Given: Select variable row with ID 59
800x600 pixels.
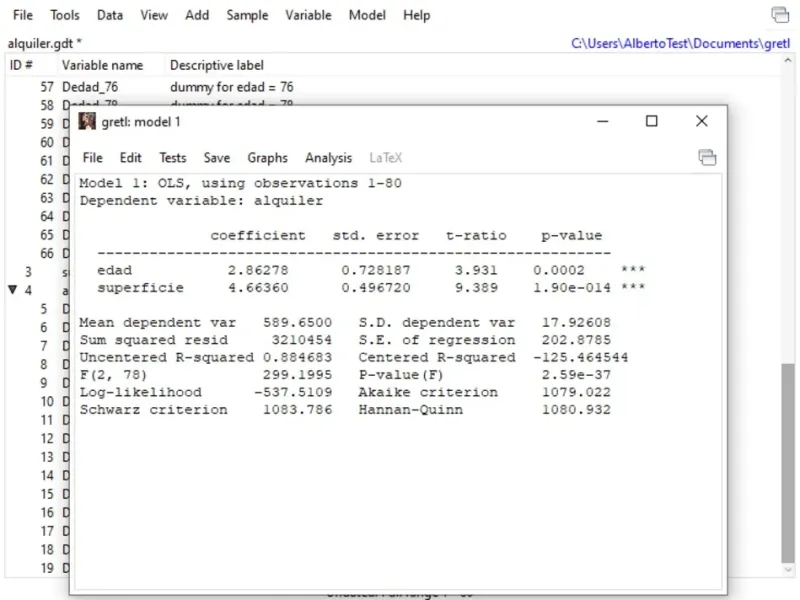Looking at the screenshot, I should (x=37, y=123).
